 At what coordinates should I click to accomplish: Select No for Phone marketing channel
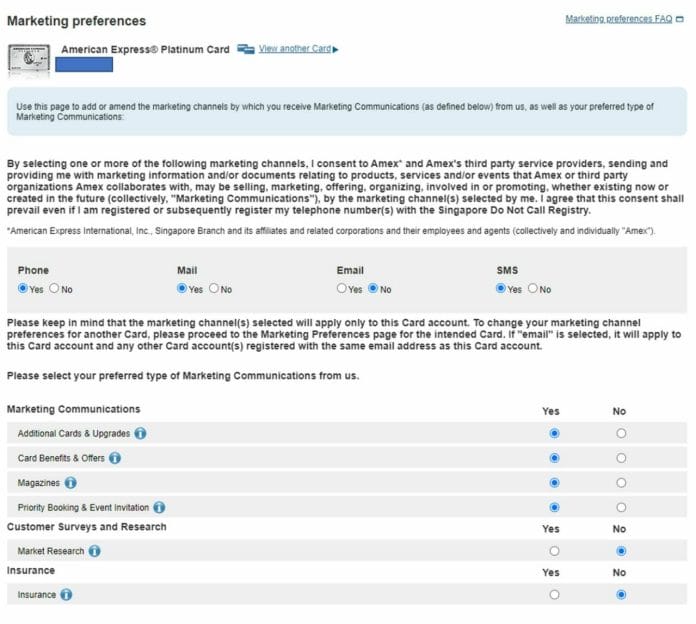[x=54, y=289]
